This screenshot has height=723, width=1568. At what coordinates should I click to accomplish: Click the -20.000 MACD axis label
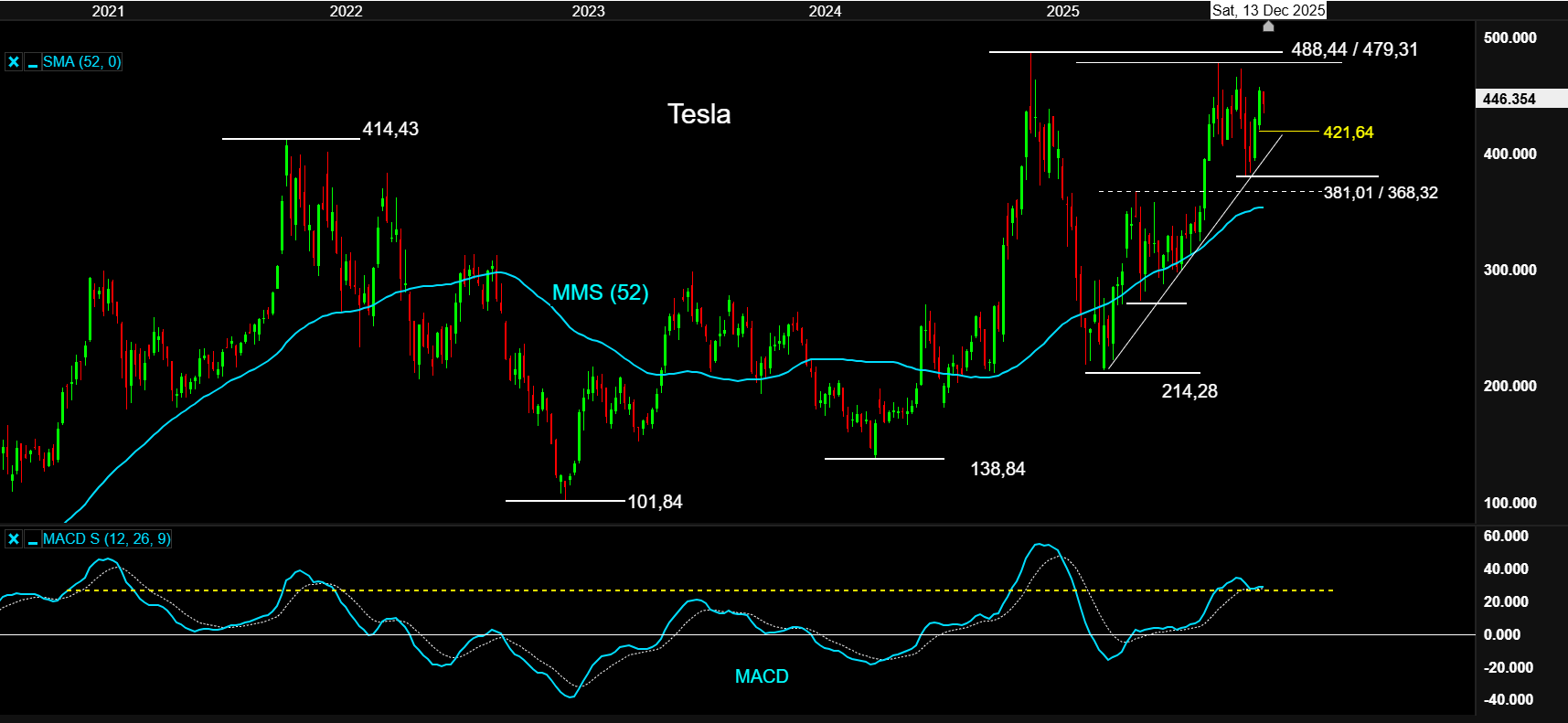[1508, 667]
